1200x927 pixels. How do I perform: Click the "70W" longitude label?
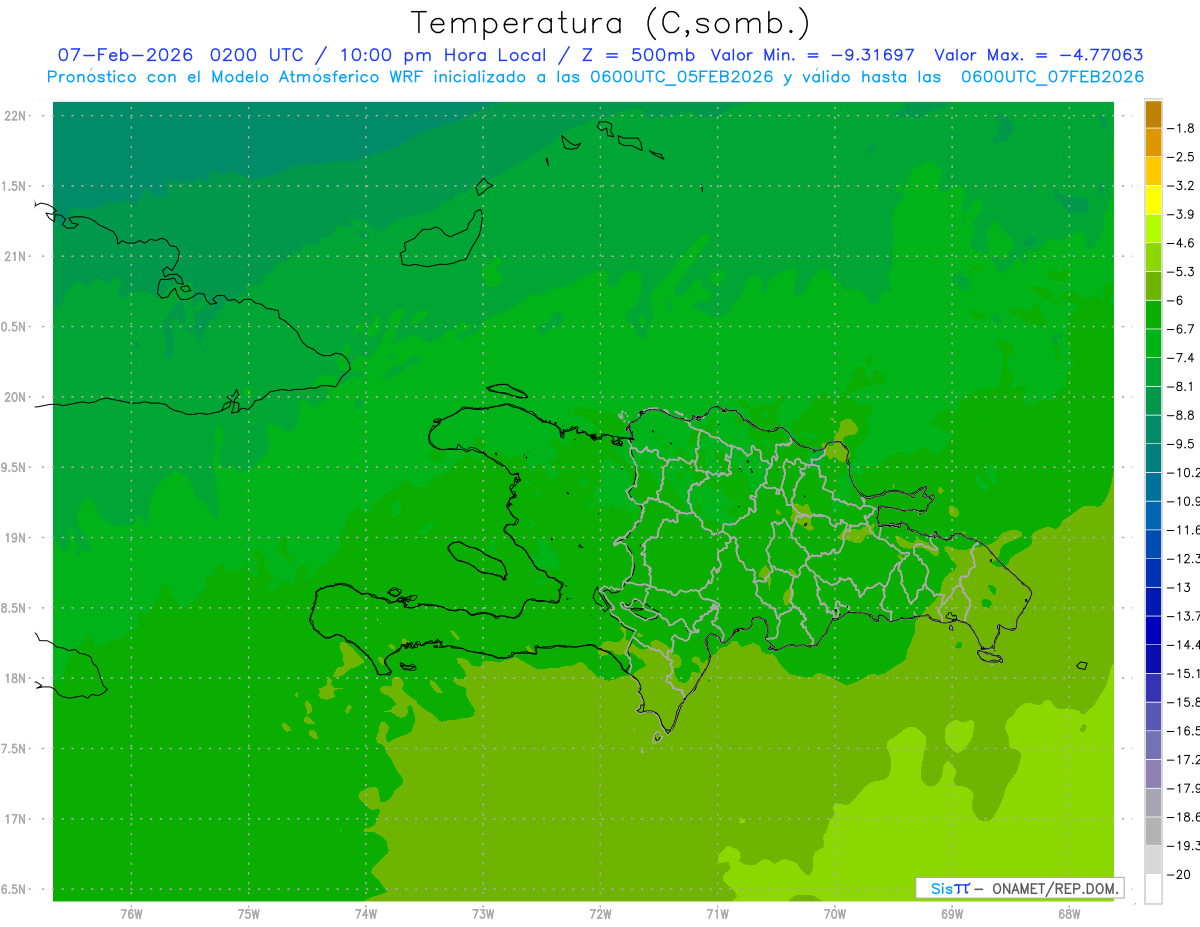(x=835, y=914)
